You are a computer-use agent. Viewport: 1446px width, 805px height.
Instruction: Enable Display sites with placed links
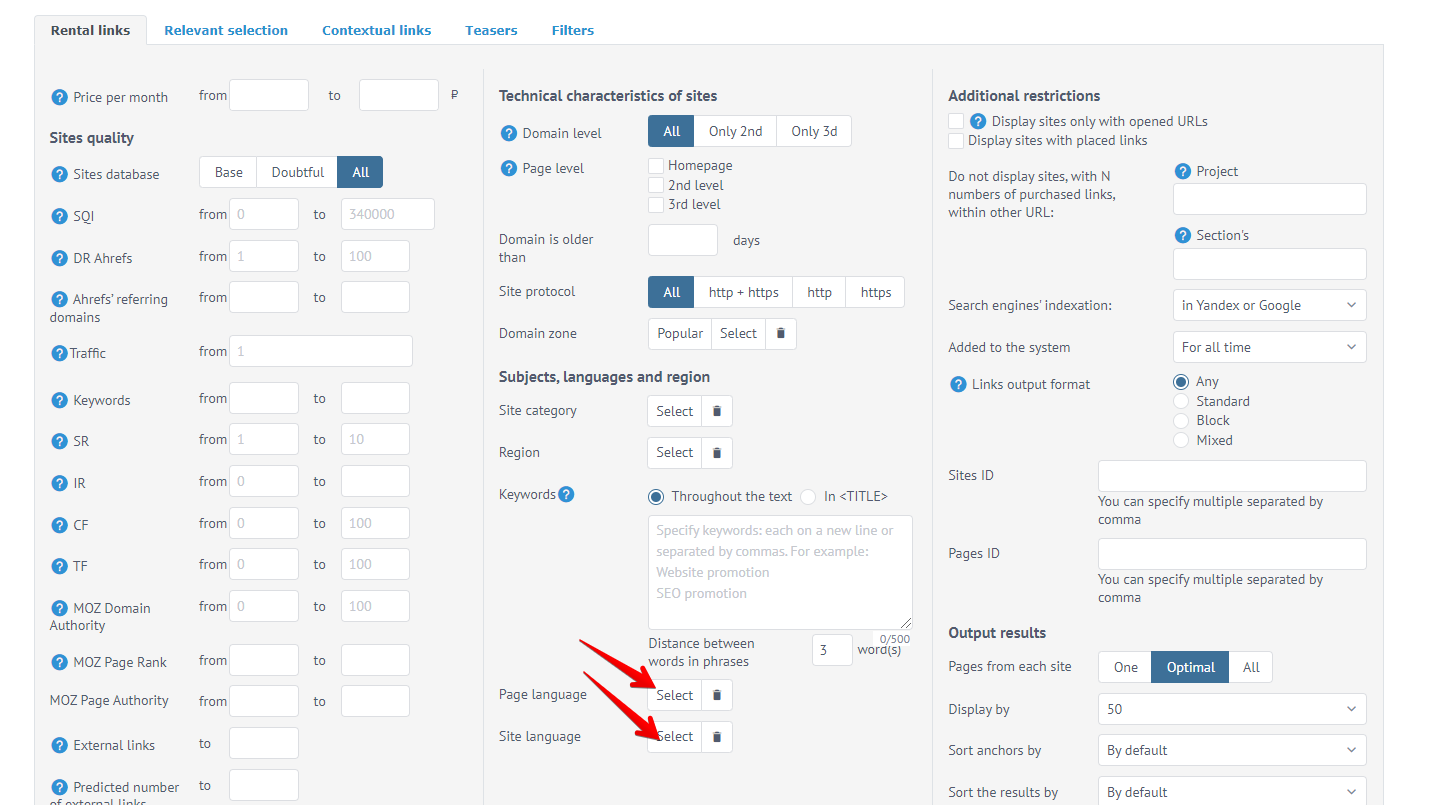[956, 140]
